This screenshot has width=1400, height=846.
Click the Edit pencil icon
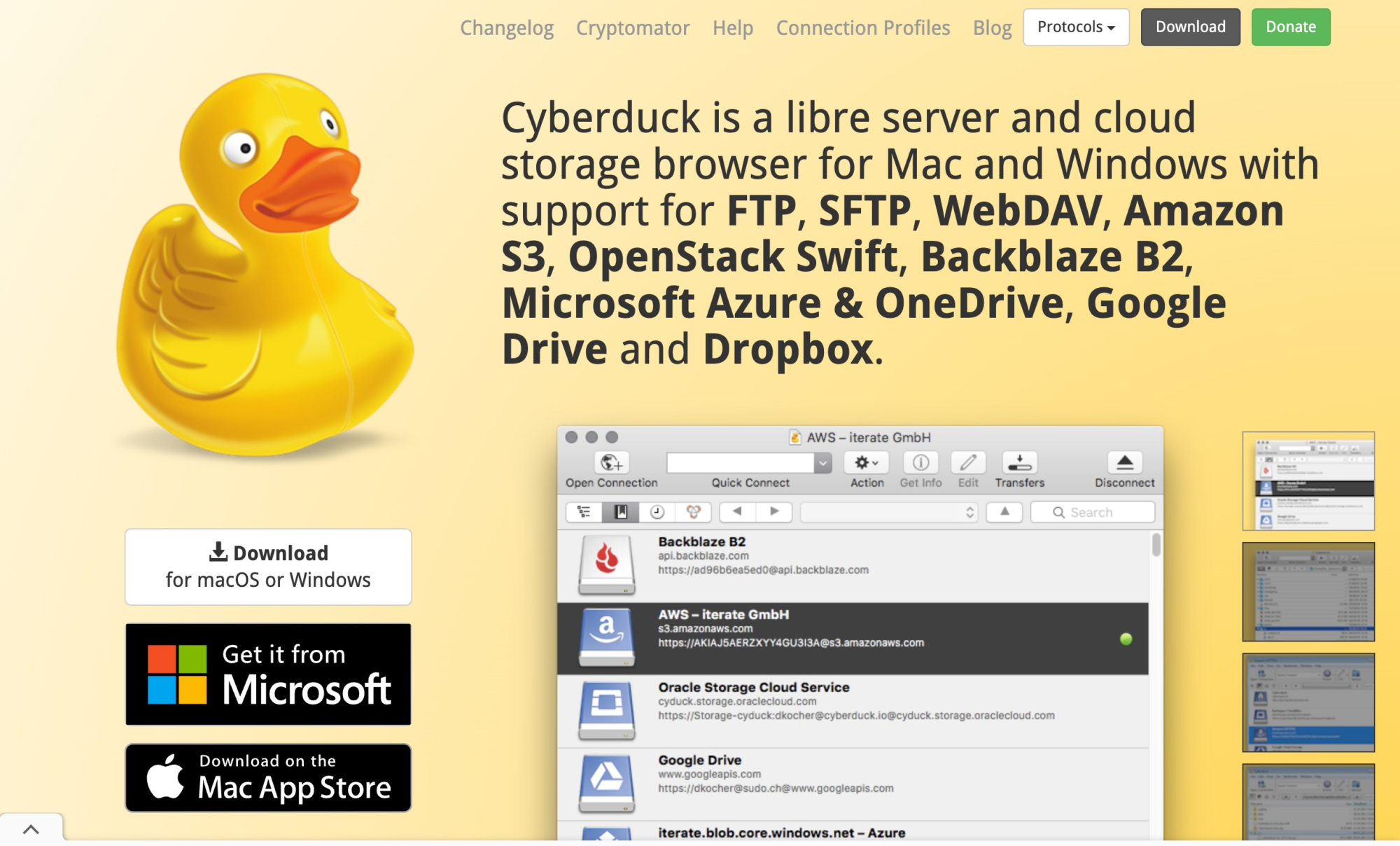click(x=968, y=462)
